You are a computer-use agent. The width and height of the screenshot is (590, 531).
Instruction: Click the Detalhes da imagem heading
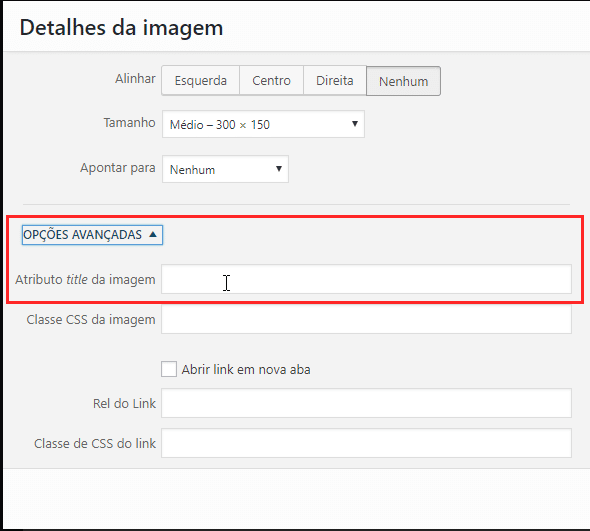click(121, 28)
